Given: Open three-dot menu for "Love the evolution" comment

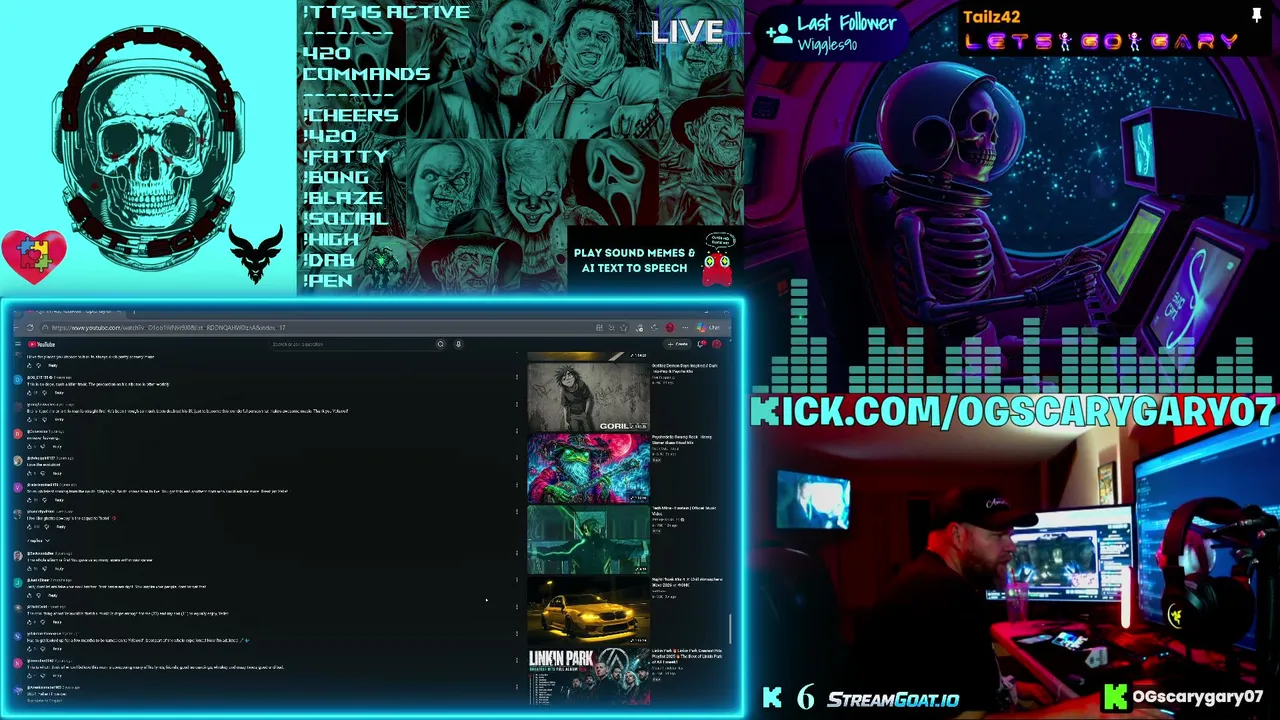Looking at the screenshot, I should point(517,459).
